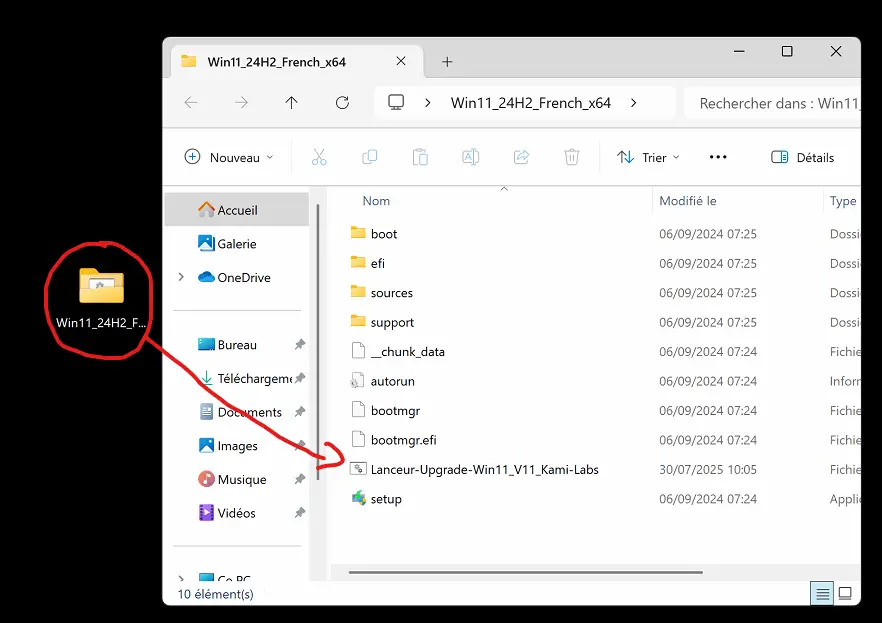Expand chevron after Win11_24H2_French_x64 in address bar
This screenshot has height=623, width=882.
pos(633,102)
